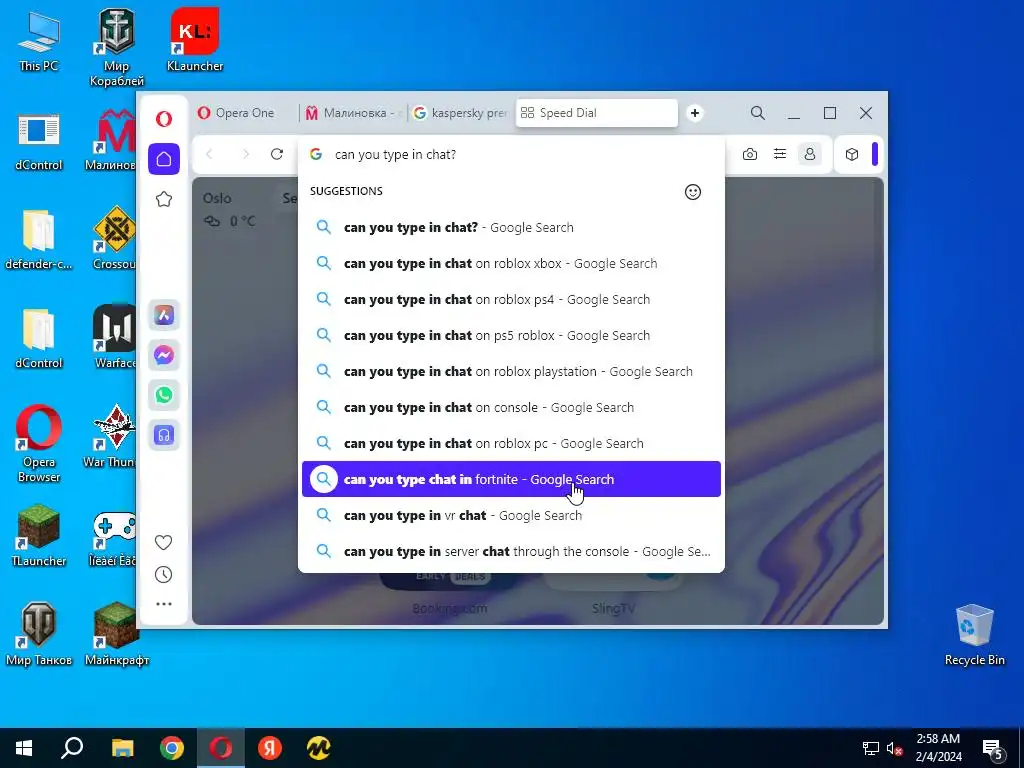Image resolution: width=1024 pixels, height=768 pixels.
Task: Open Yandex from the taskbar
Action: click(x=270, y=748)
